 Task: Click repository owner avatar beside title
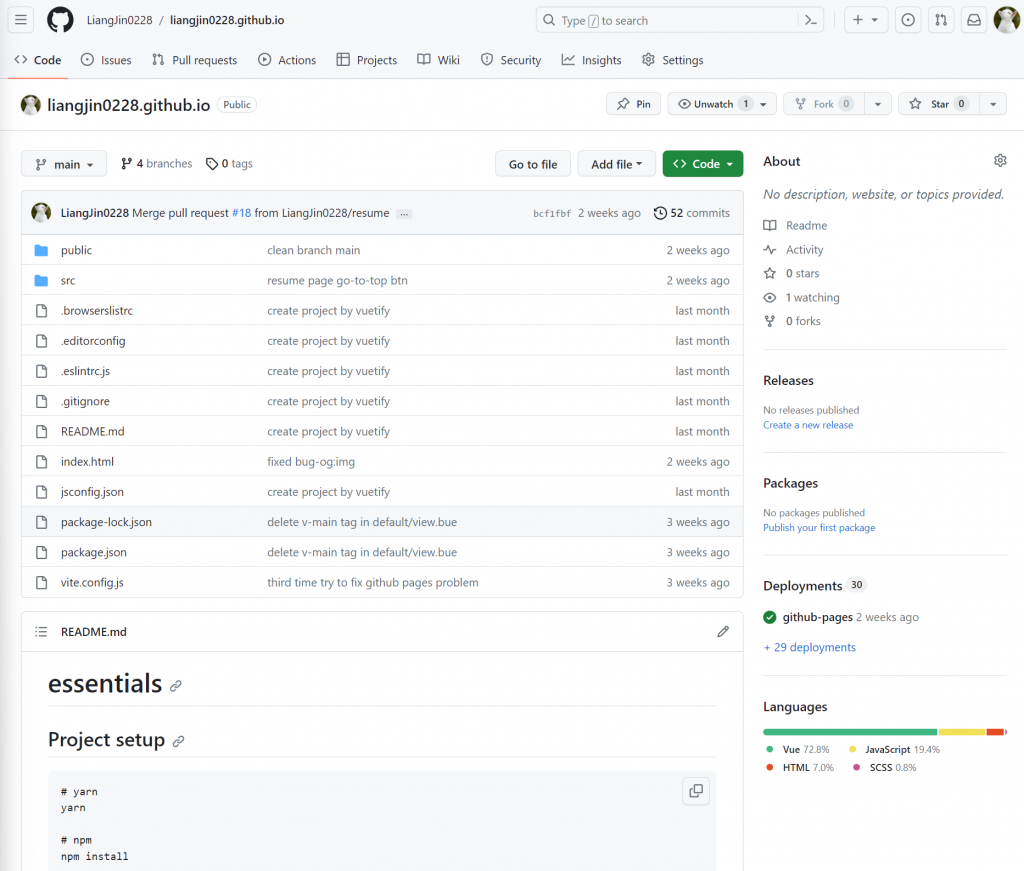(31, 104)
